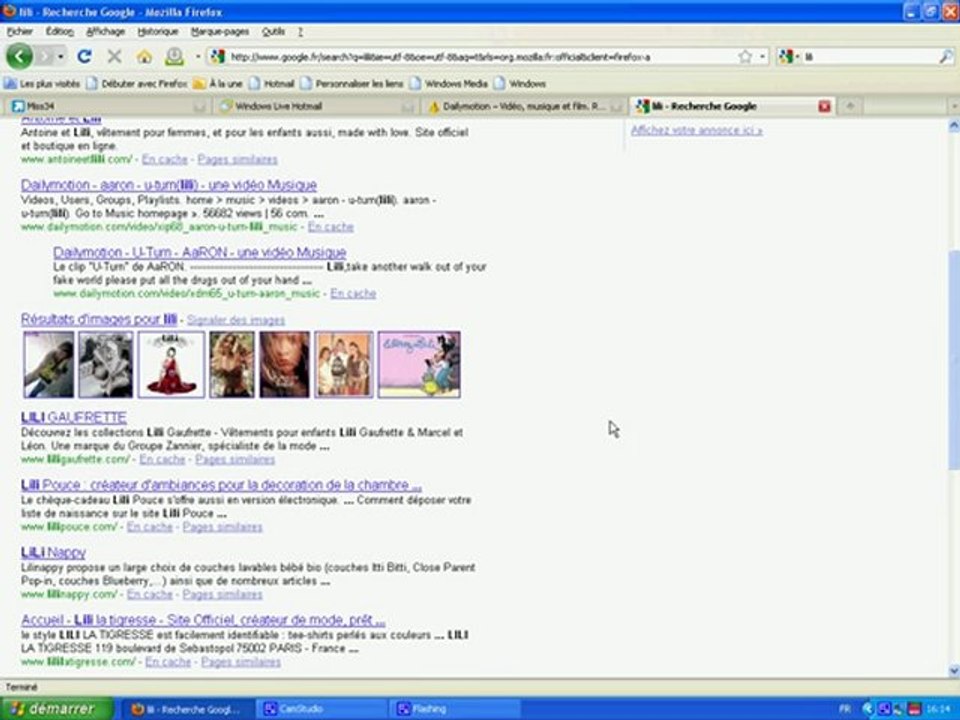Screen dimensions: 960x720
Task: Reload the page with the refresh icon
Action: tap(84, 56)
